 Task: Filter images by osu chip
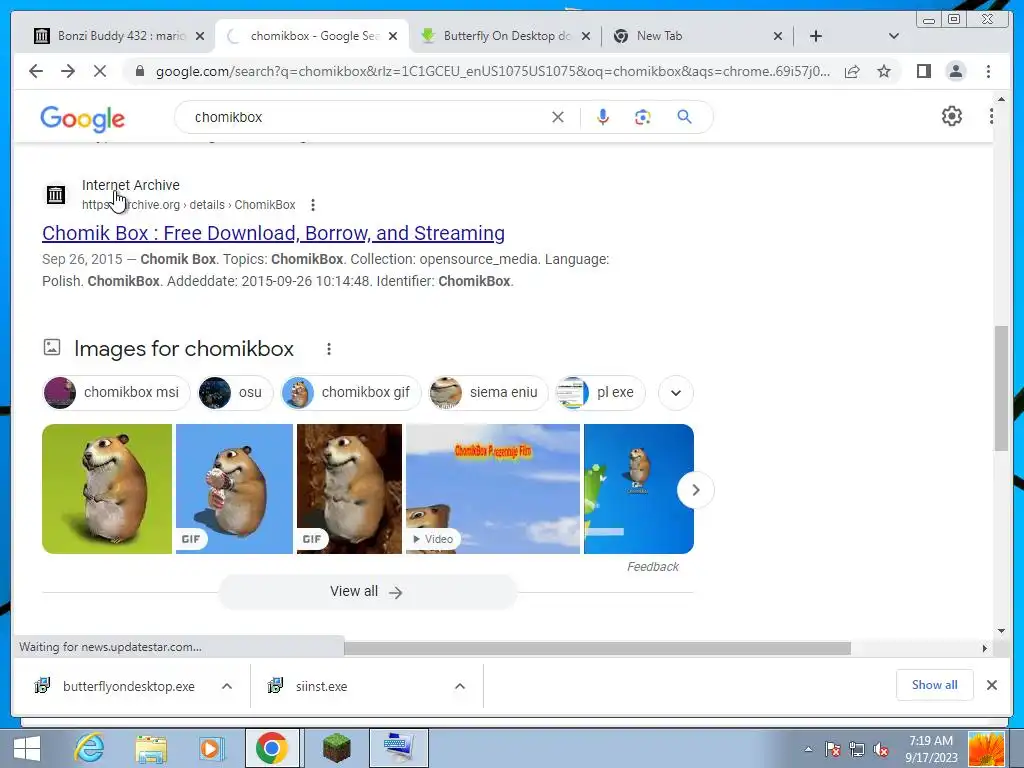click(235, 392)
